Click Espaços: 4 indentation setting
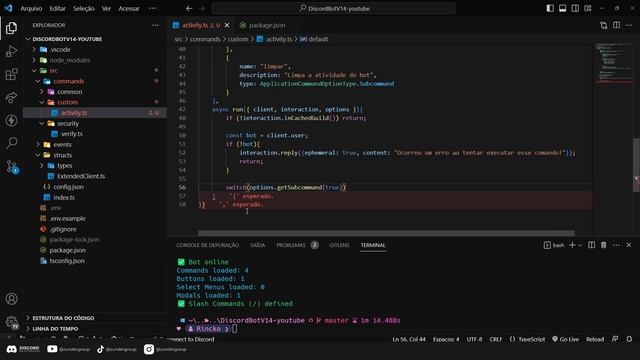This screenshot has height=360, width=640. pyautogui.click(x=446, y=339)
